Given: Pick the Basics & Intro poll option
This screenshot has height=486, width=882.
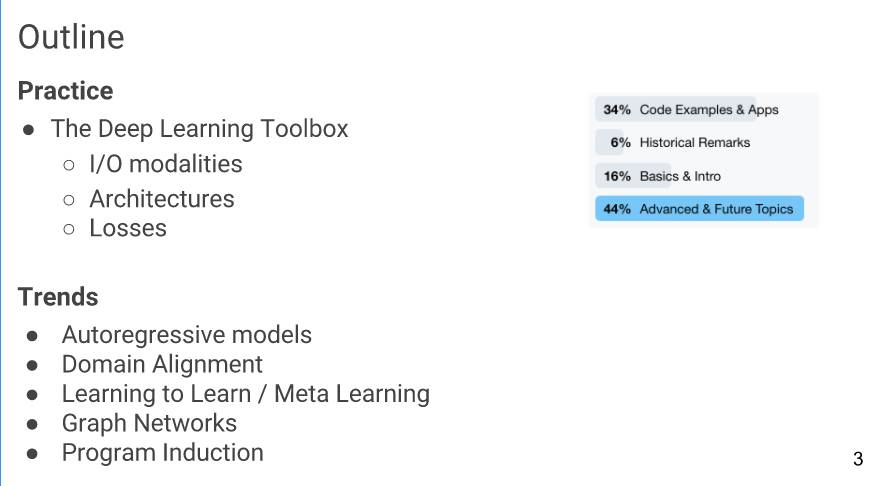Looking at the screenshot, I should point(699,176).
